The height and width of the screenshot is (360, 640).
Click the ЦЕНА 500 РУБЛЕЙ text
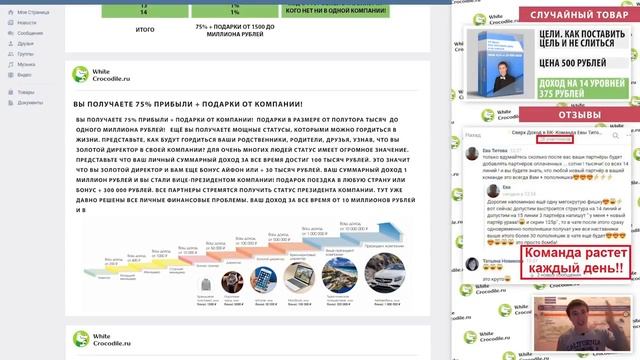coord(573,63)
